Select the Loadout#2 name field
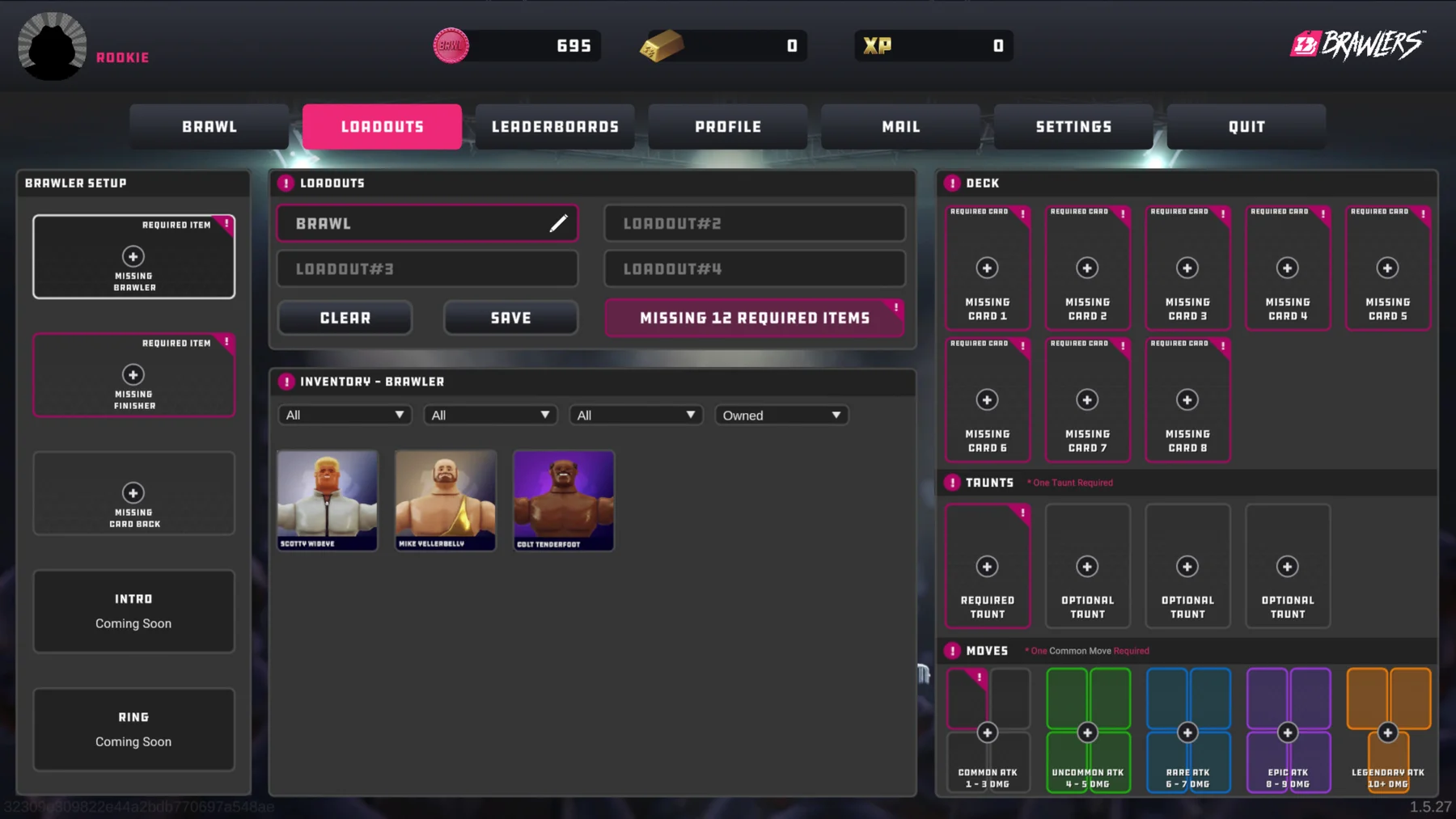 click(x=755, y=223)
